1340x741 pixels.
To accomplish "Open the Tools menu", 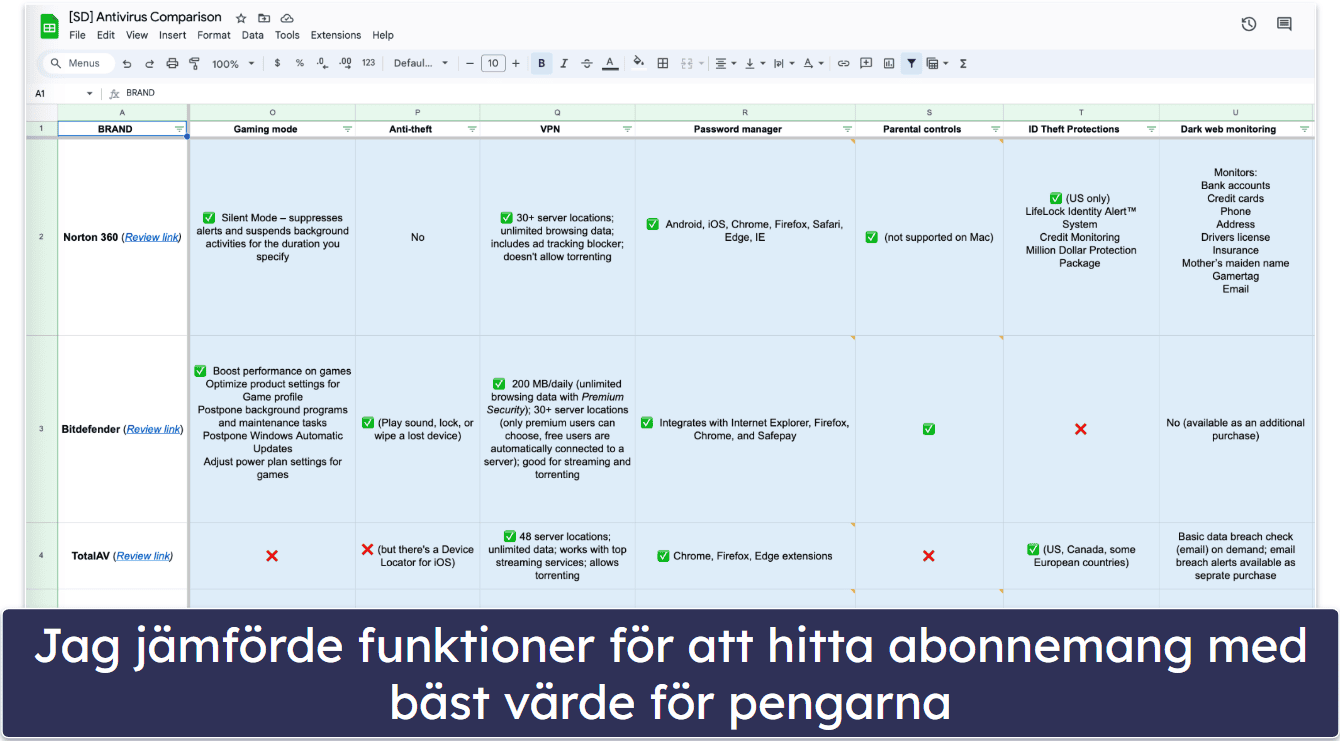I will tap(287, 35).
